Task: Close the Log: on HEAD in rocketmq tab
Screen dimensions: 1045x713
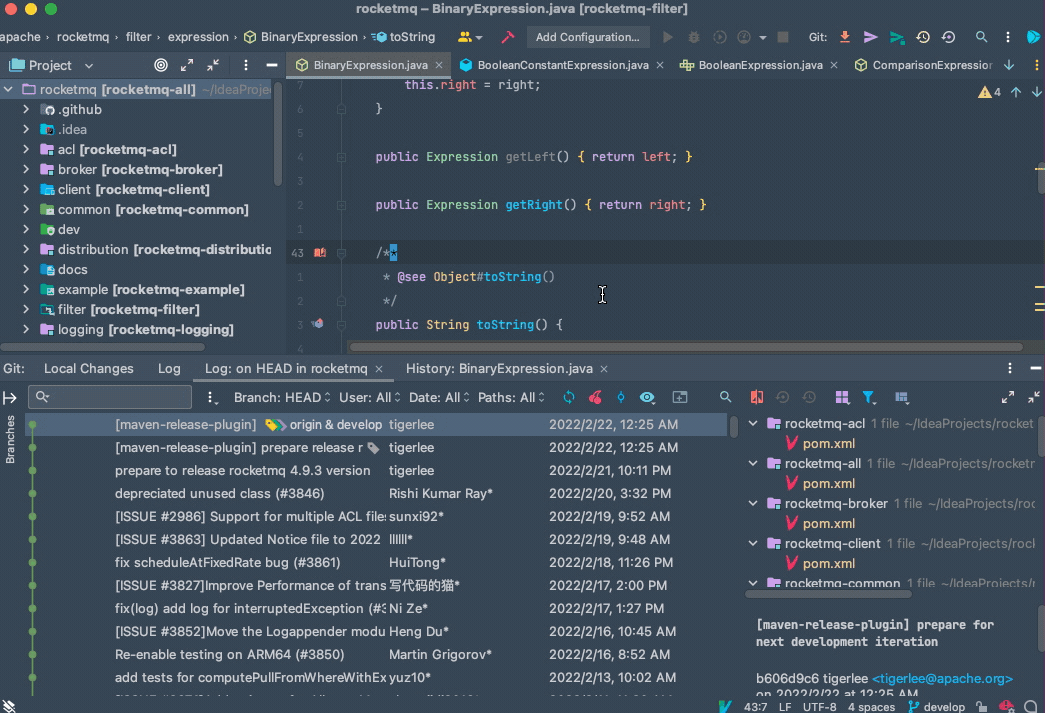Action: [x=379, y=369]
